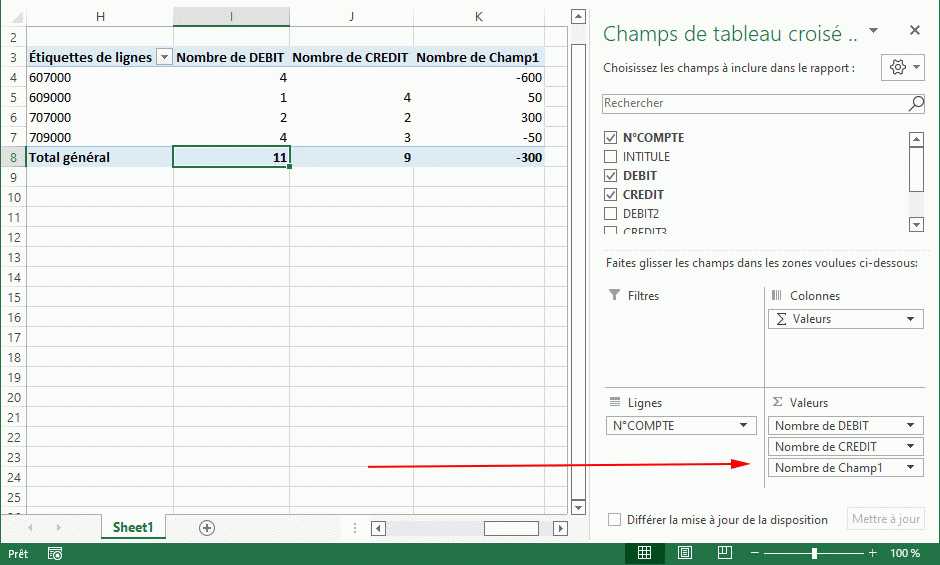940x565 pixels.
Task: Add a new sheet with the plus icon
Action: [207, 528]
